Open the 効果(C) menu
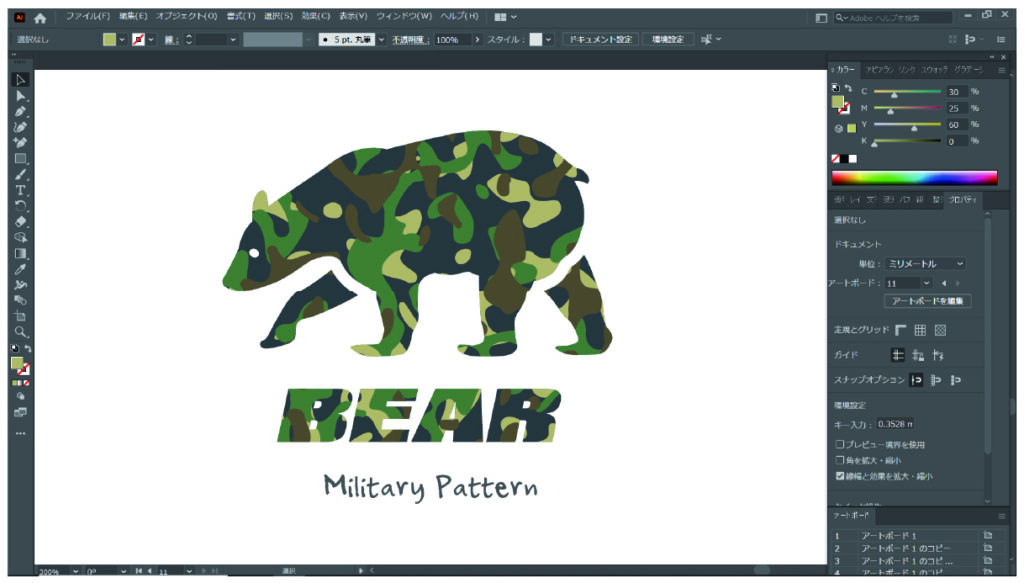Viewport: 1024px width, 583px height. 315,16
